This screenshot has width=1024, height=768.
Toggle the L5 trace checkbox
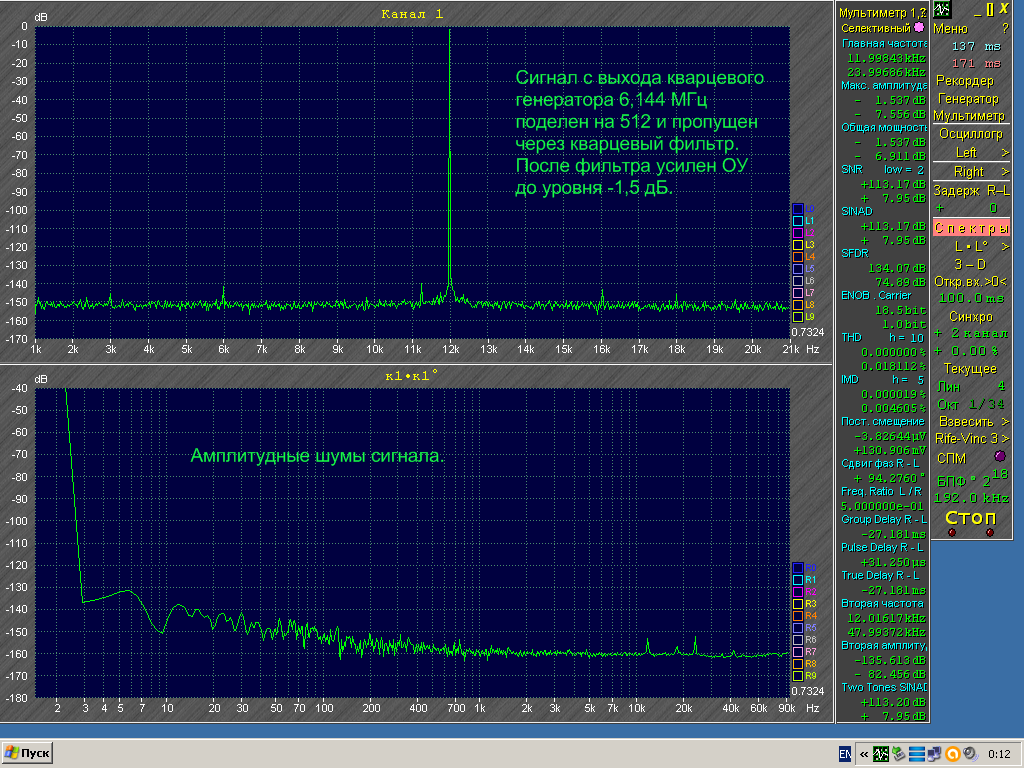(797, 269)
